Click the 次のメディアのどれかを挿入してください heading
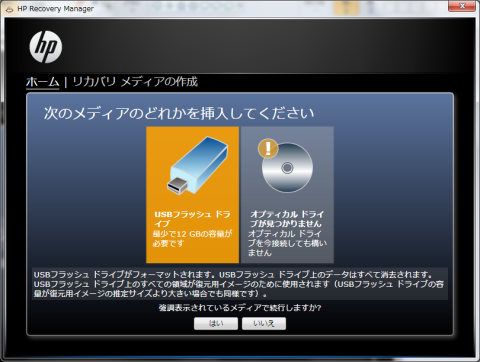Viewport: 480px width, 362px height. [x=179, y=113]
